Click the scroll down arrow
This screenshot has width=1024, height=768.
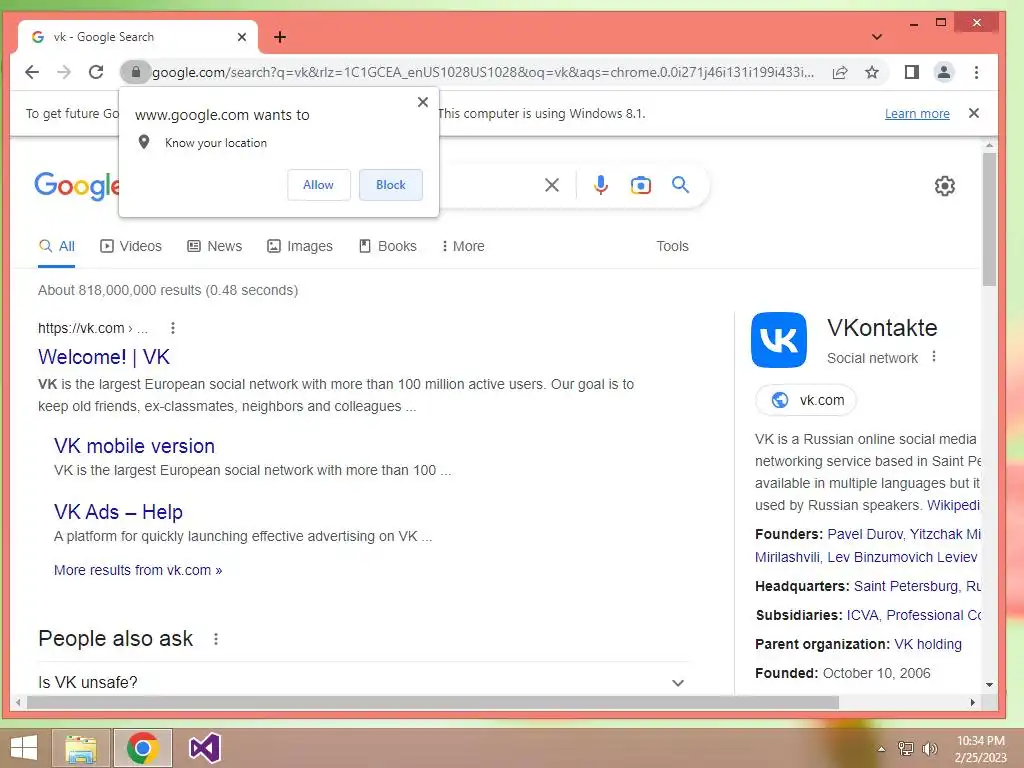pos(989,684)
